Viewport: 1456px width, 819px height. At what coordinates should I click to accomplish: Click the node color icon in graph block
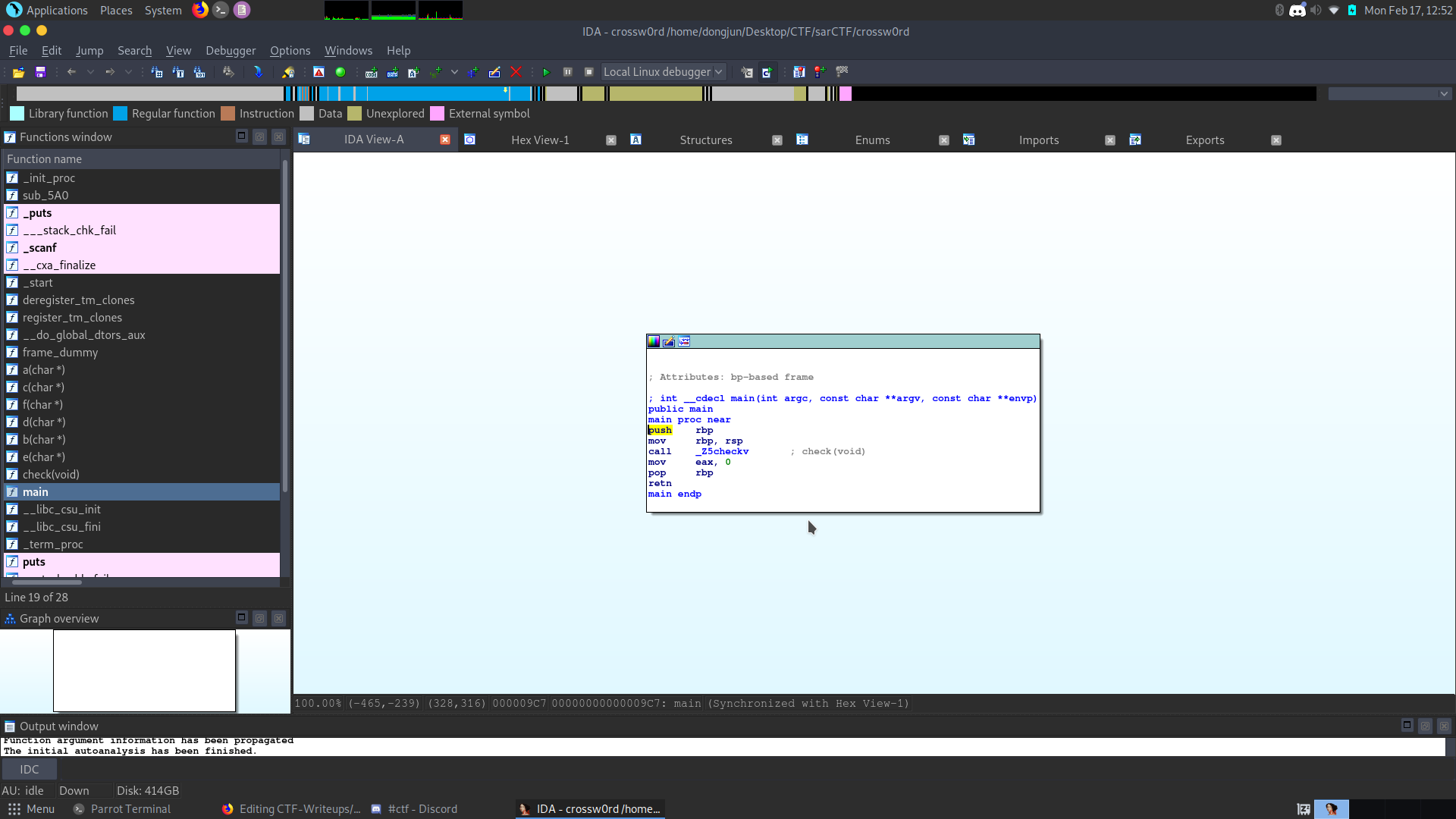click(654, 342)
